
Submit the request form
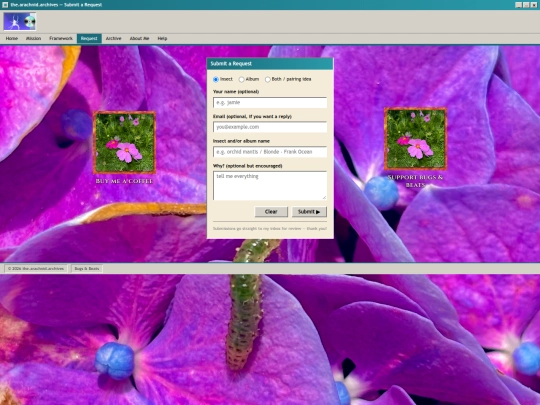[x=309, y=212]
